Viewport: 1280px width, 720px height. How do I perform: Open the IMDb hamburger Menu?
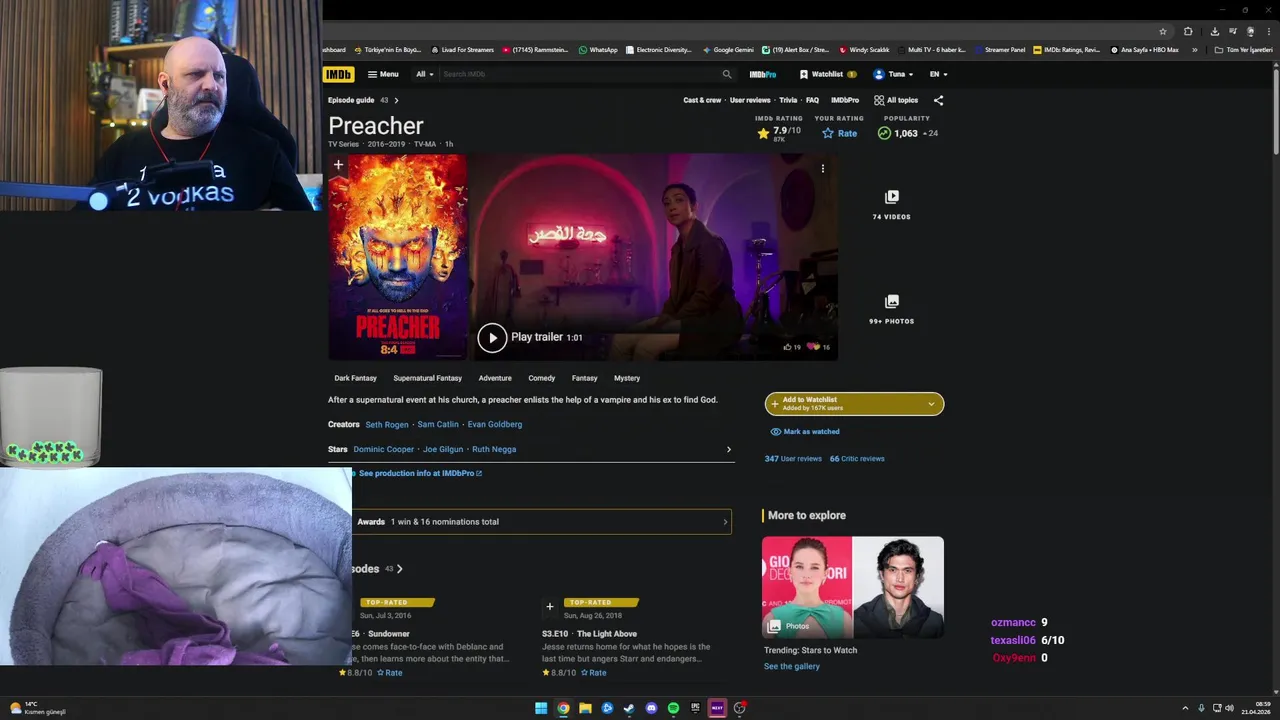tap(383, 74)
